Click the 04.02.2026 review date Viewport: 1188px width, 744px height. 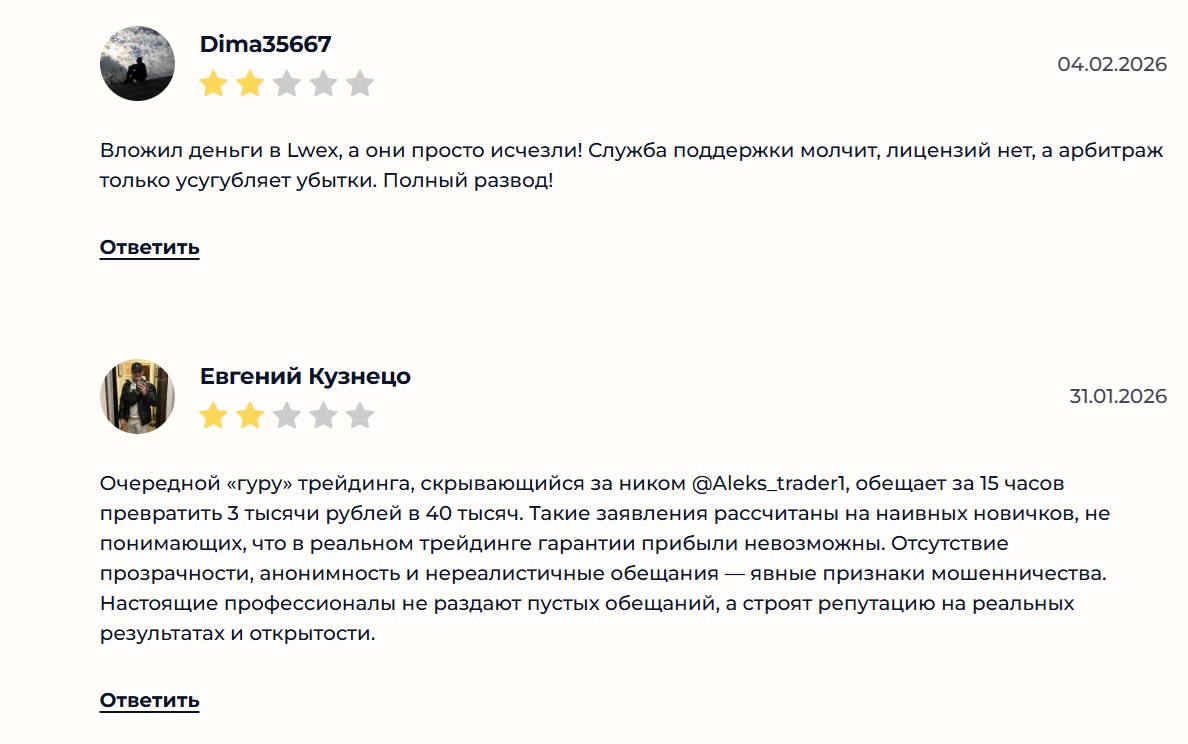click(x=1112, y=64)
